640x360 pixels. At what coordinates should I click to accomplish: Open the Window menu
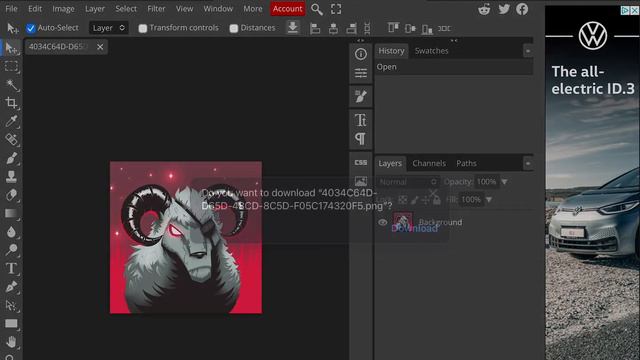click(218, 9)
